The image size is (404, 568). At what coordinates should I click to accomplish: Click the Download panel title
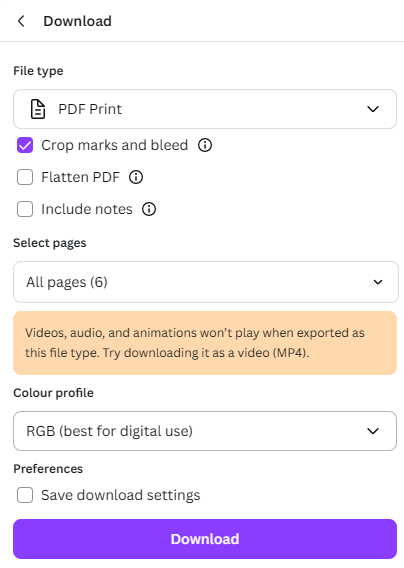pyautogui.click(x=78, y=21)
